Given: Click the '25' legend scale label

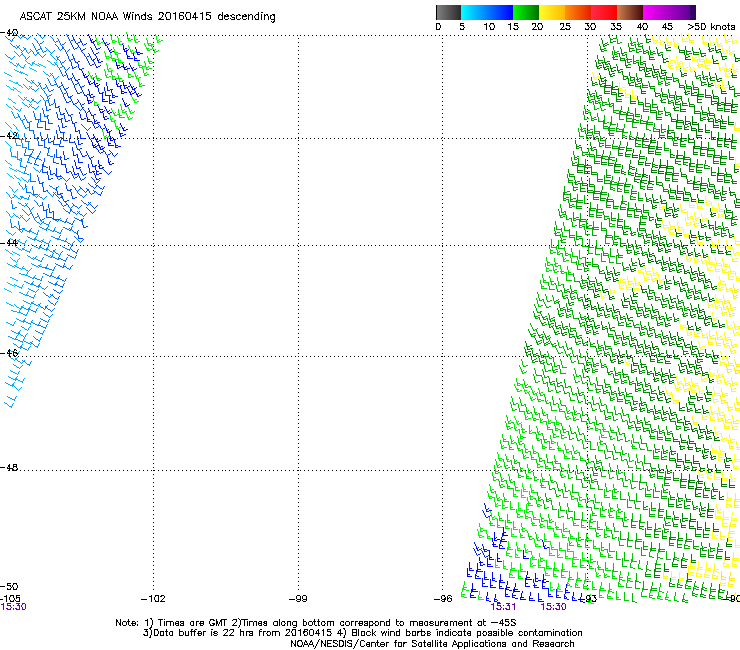Looking at the screenshot, I should 565,27.
